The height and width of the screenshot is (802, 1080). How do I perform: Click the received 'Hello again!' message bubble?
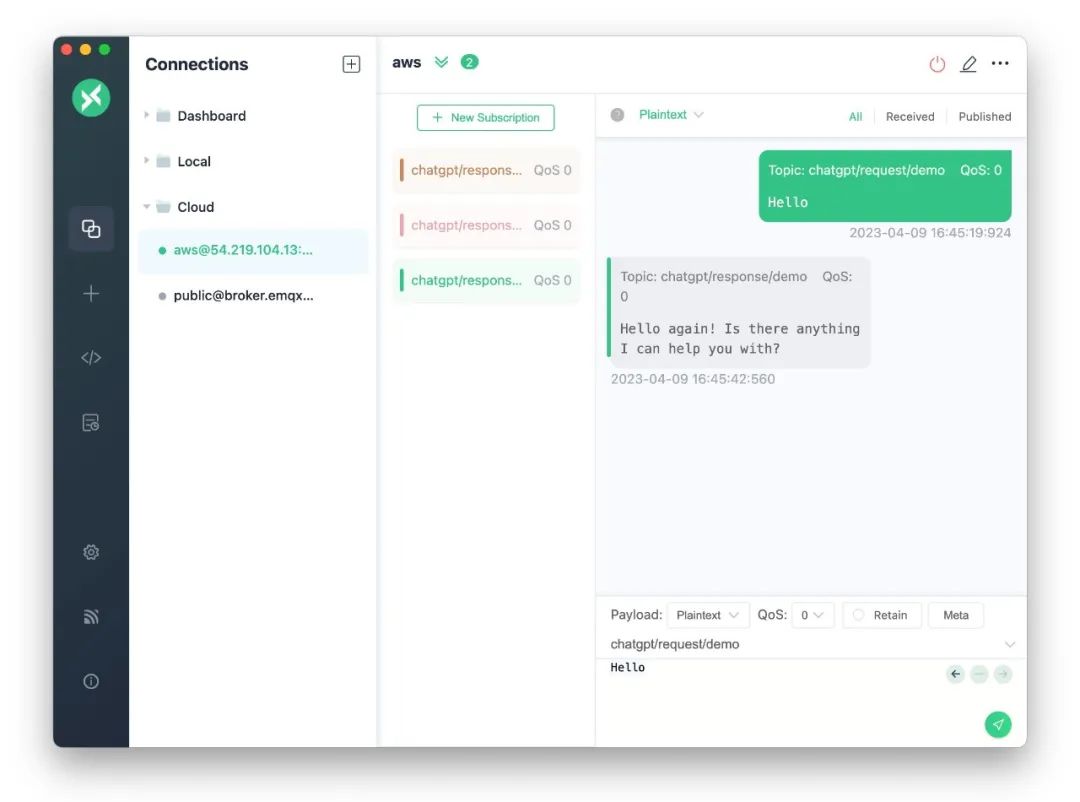(x=739, y=313)
